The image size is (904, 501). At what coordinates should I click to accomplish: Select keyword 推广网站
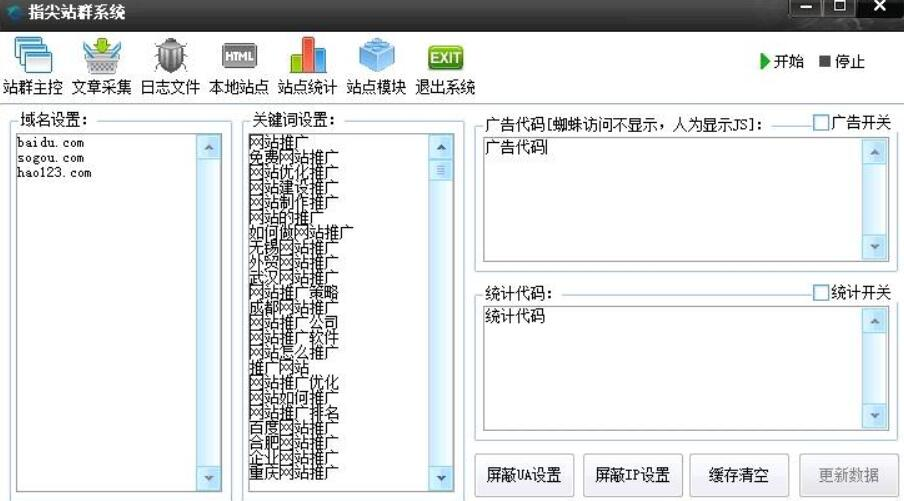[279, 367]
